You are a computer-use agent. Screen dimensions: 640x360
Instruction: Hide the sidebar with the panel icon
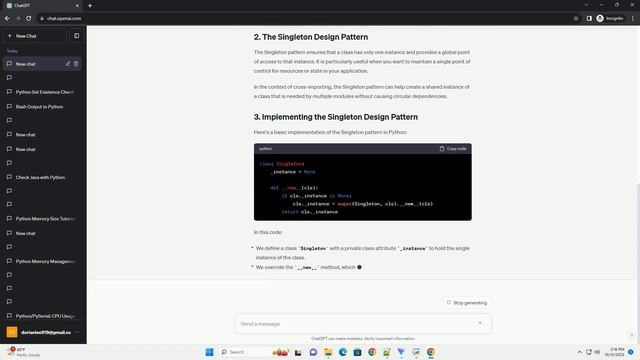click(77, 36)
